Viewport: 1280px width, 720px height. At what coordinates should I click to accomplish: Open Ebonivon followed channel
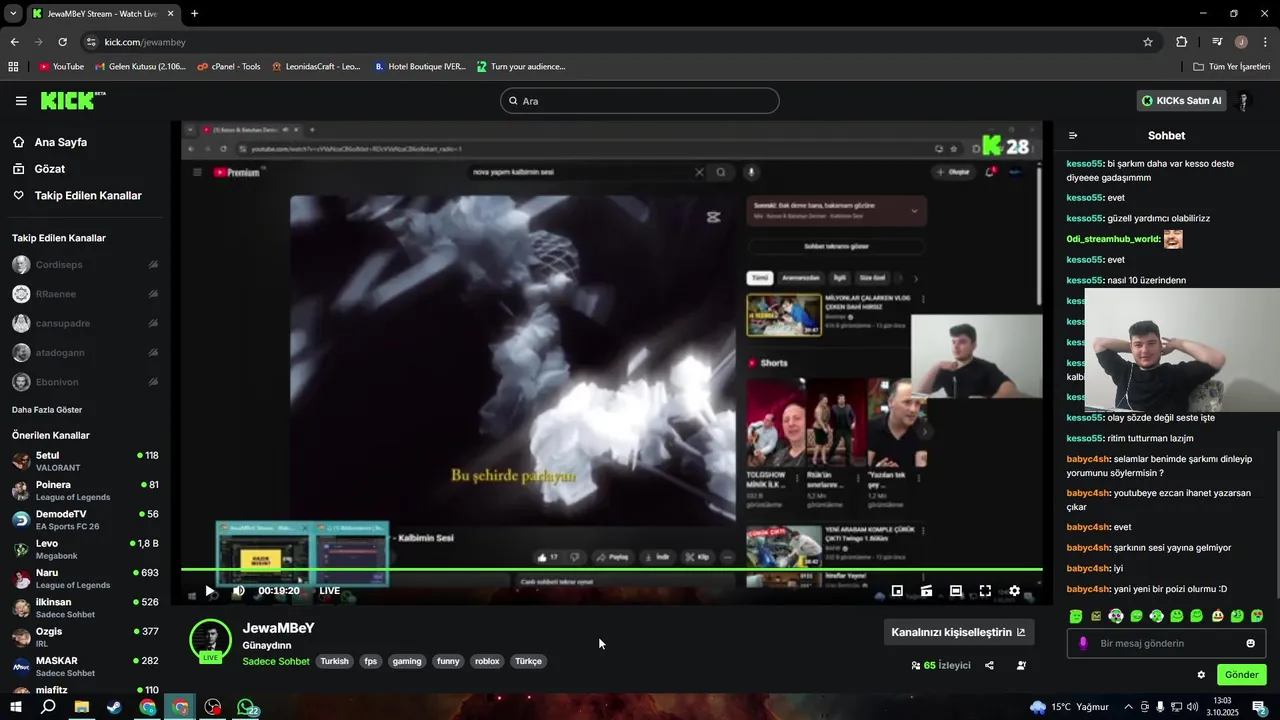85,382
